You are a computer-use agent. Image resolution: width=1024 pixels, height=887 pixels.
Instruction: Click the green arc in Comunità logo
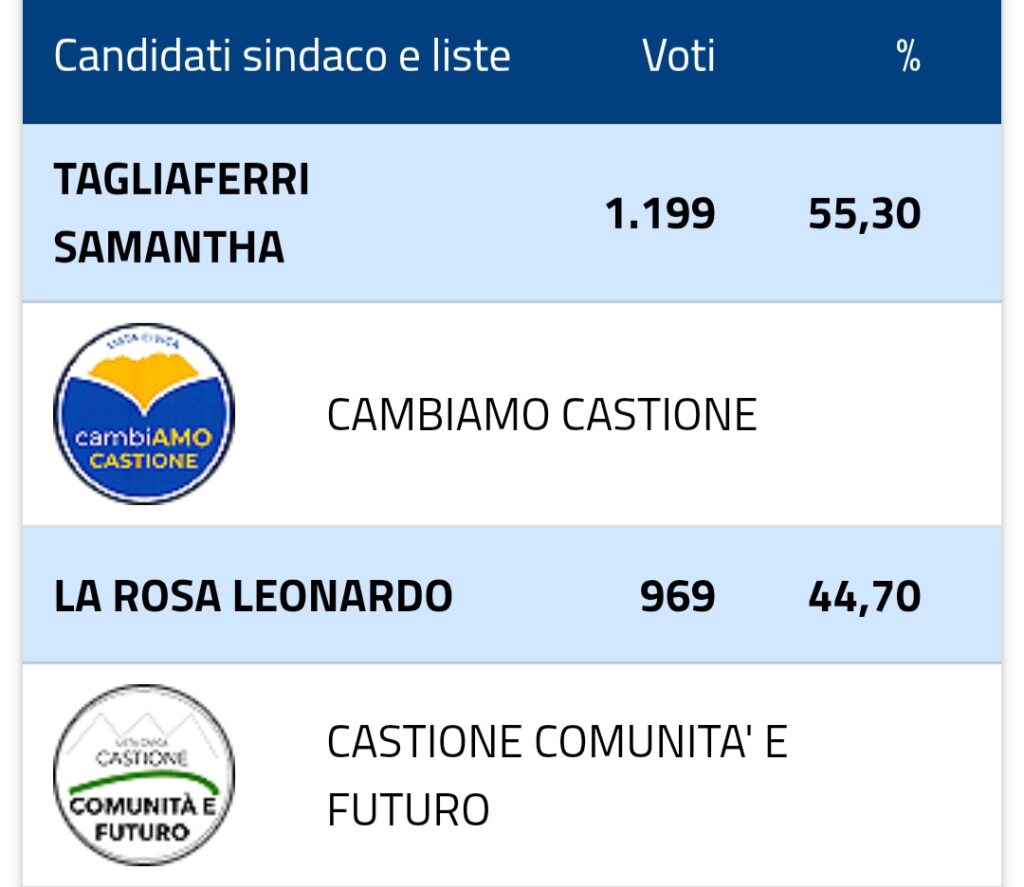point(144,782)
